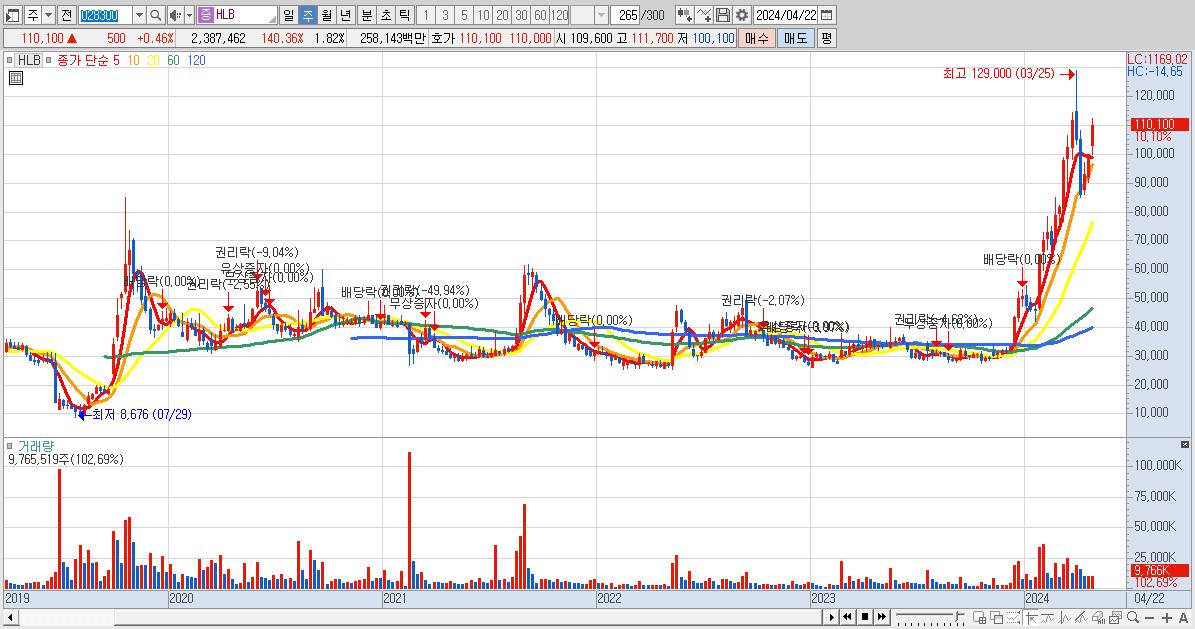Click the 거래량 volume indicator label
The height and width of the screenshot is (629, 1195).
(36, 446)
